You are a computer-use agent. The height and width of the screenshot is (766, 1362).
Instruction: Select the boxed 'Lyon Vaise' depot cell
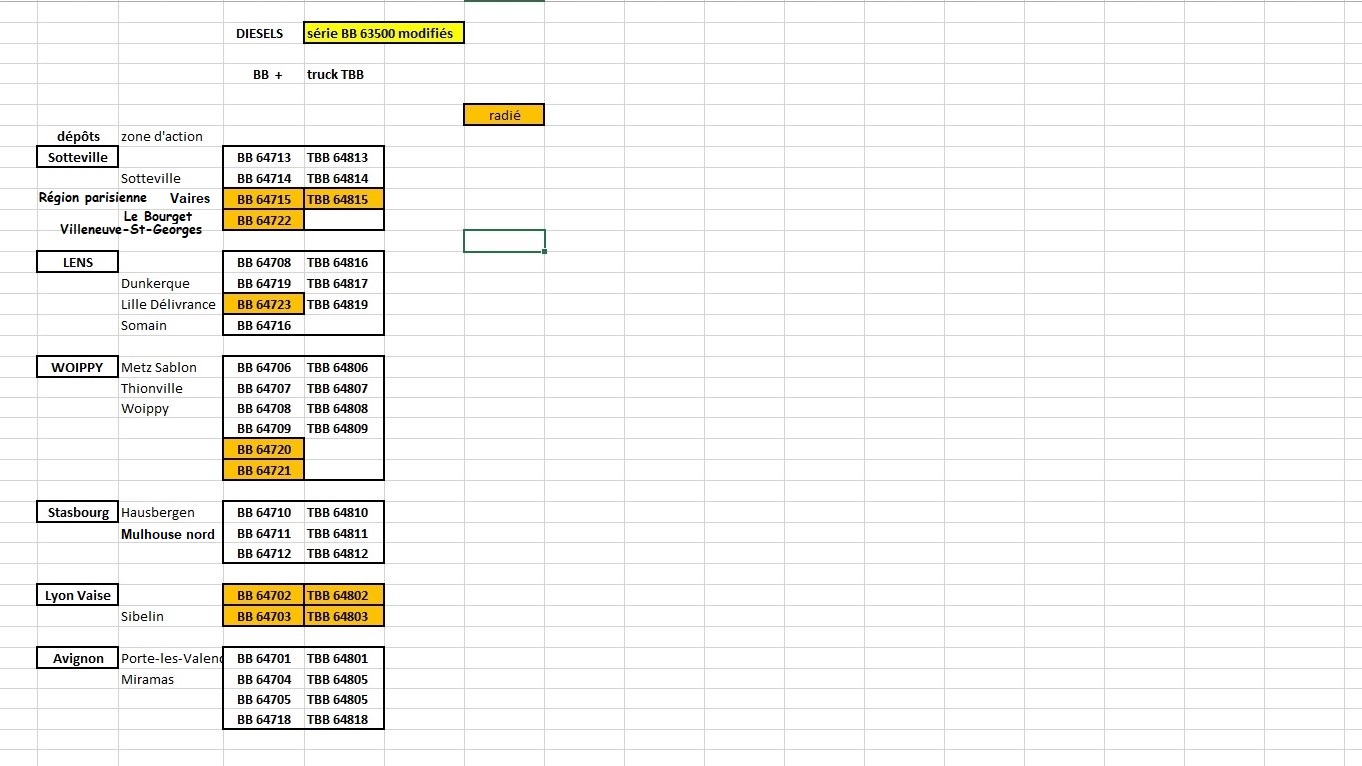[78, 595]
